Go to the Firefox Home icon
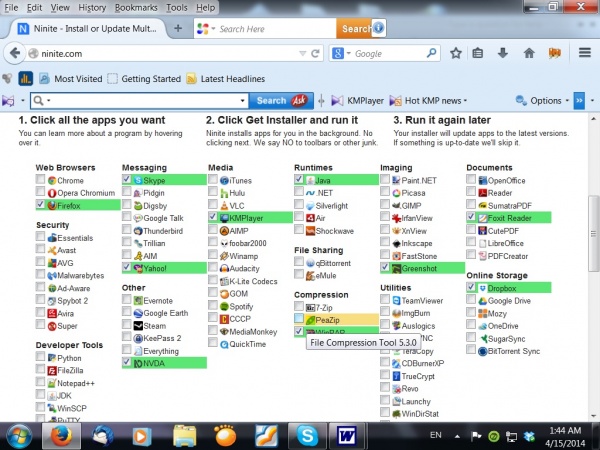 click(529, 53)
